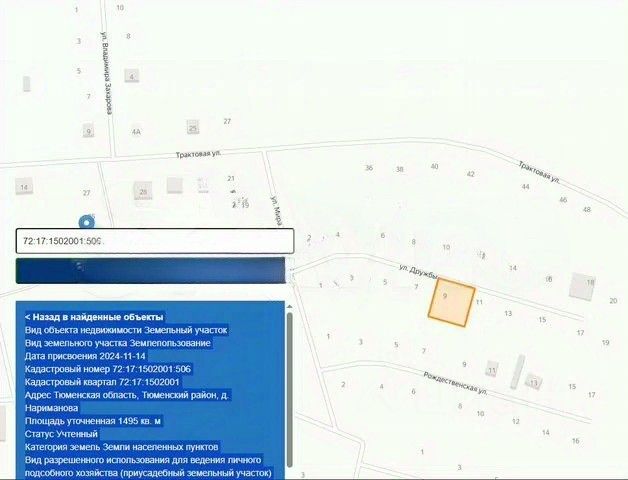Click the scrollbar up arrow in info panel
This screenshot has width=628, height=480.
[290, 307]
